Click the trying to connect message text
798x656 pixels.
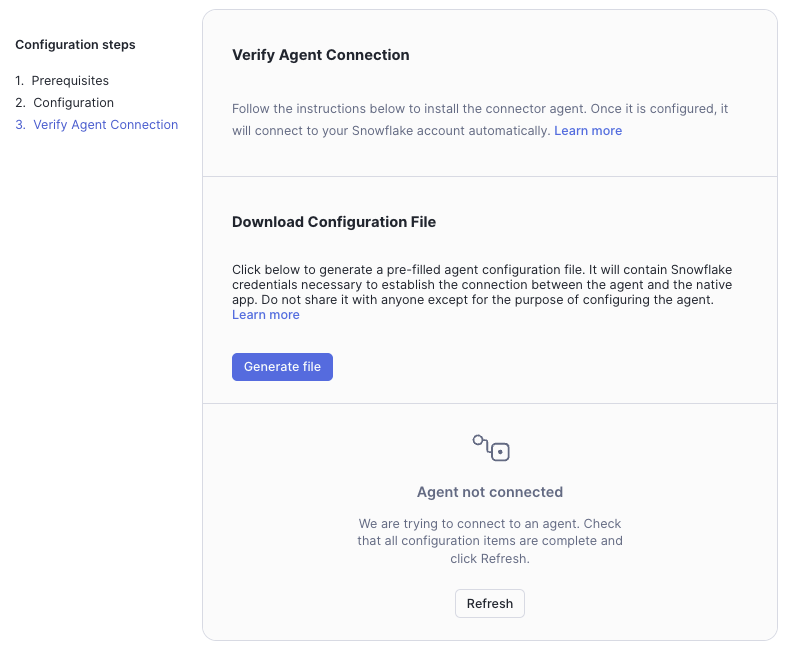point(490,541)
